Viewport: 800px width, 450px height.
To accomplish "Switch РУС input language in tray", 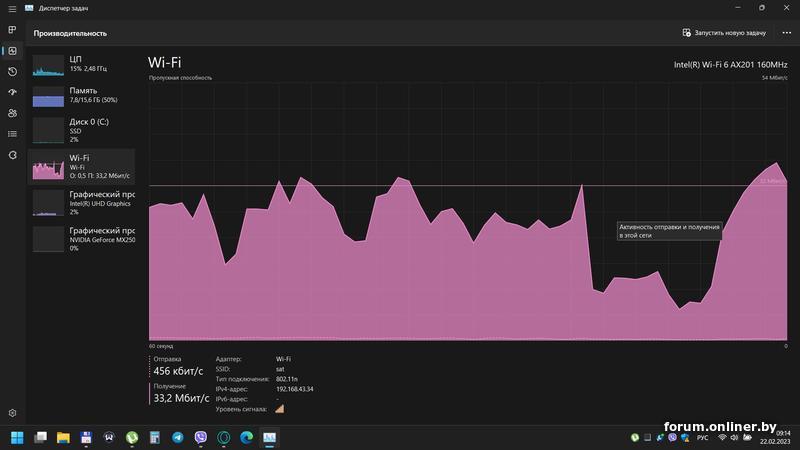I will [x=702, y=438].
